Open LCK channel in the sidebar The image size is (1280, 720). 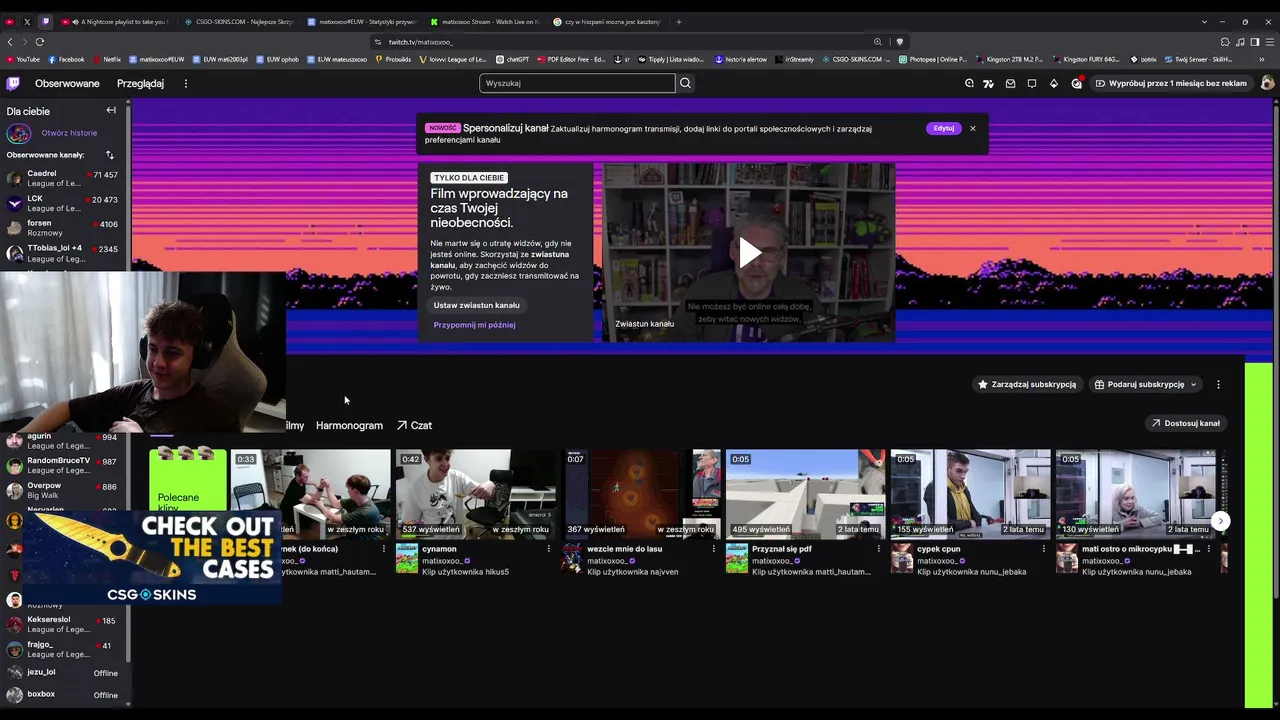(63, 204)
